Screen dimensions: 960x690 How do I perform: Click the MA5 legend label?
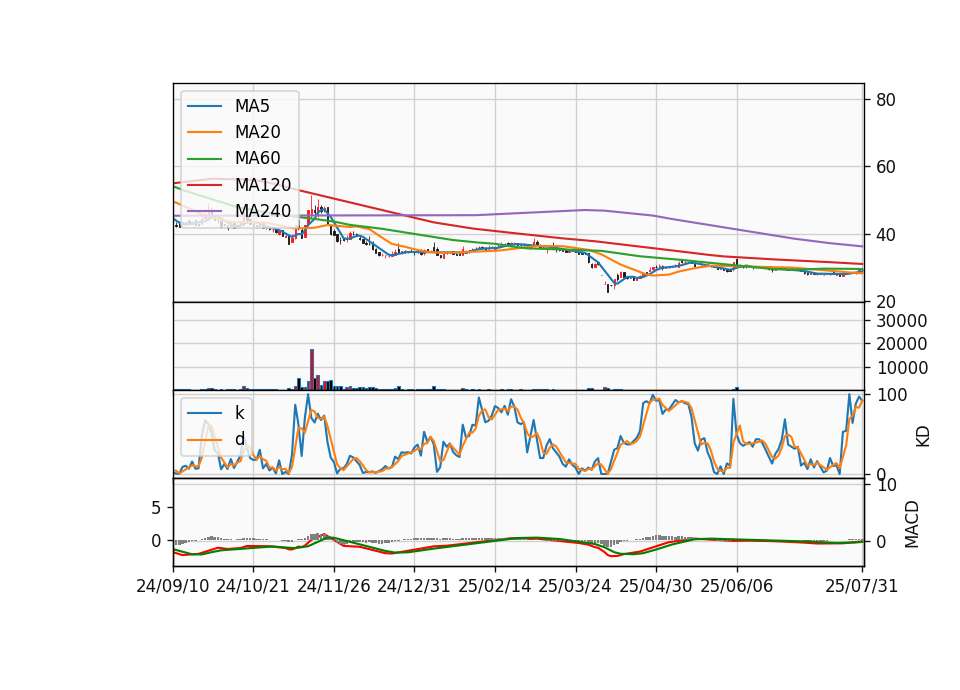tap(252, 106)
